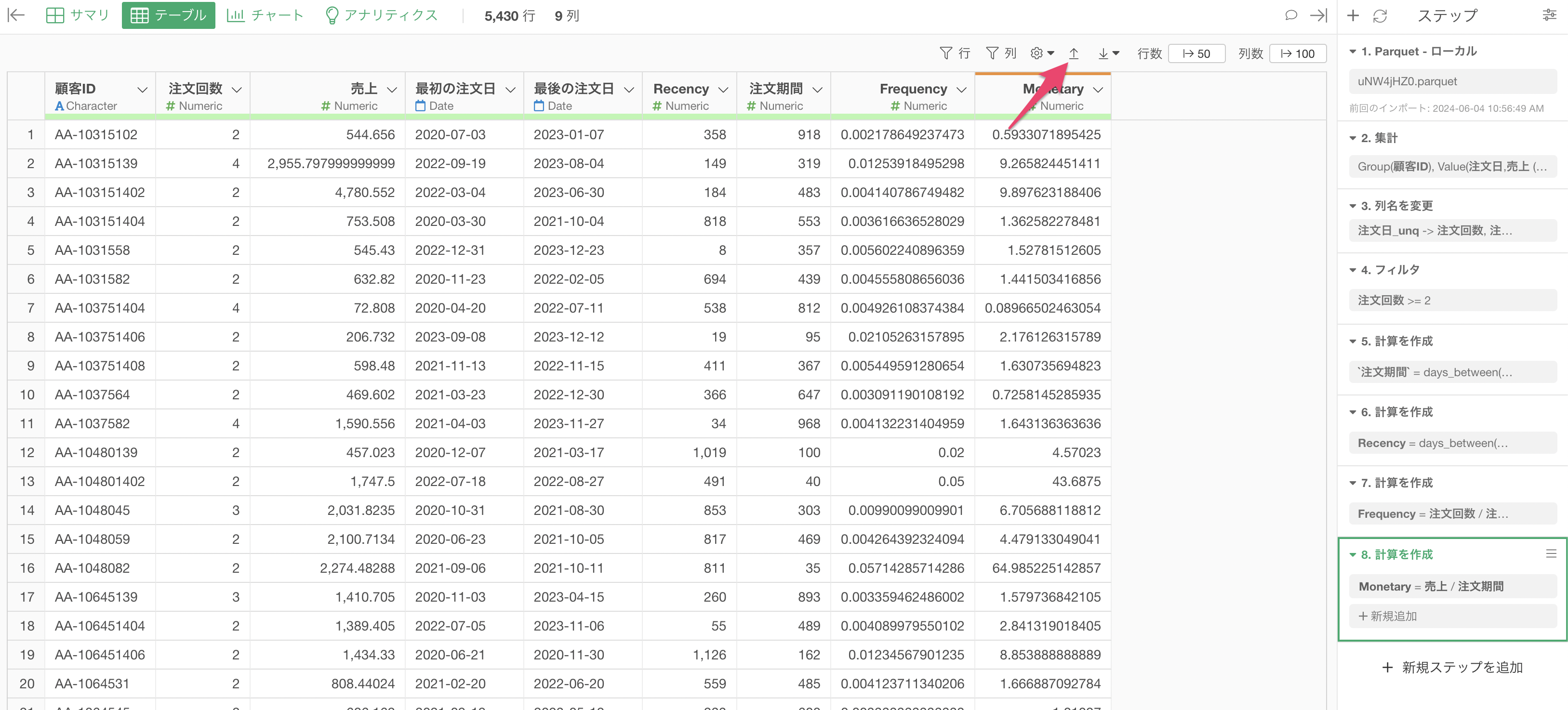Image resolution: width=1568 pixels, height=710 pixels.
Task: Open step panel settings sliders icon
Action: click(x=1549, y=15)
